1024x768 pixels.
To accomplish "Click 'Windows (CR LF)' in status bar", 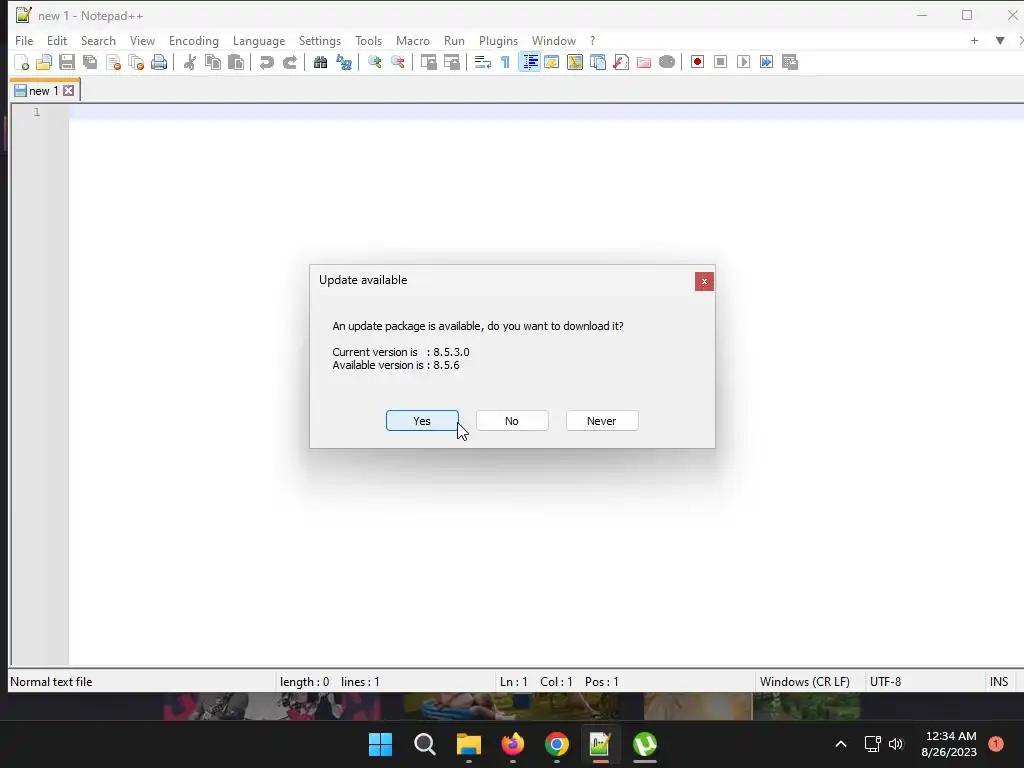I will [x=805, y=681].
